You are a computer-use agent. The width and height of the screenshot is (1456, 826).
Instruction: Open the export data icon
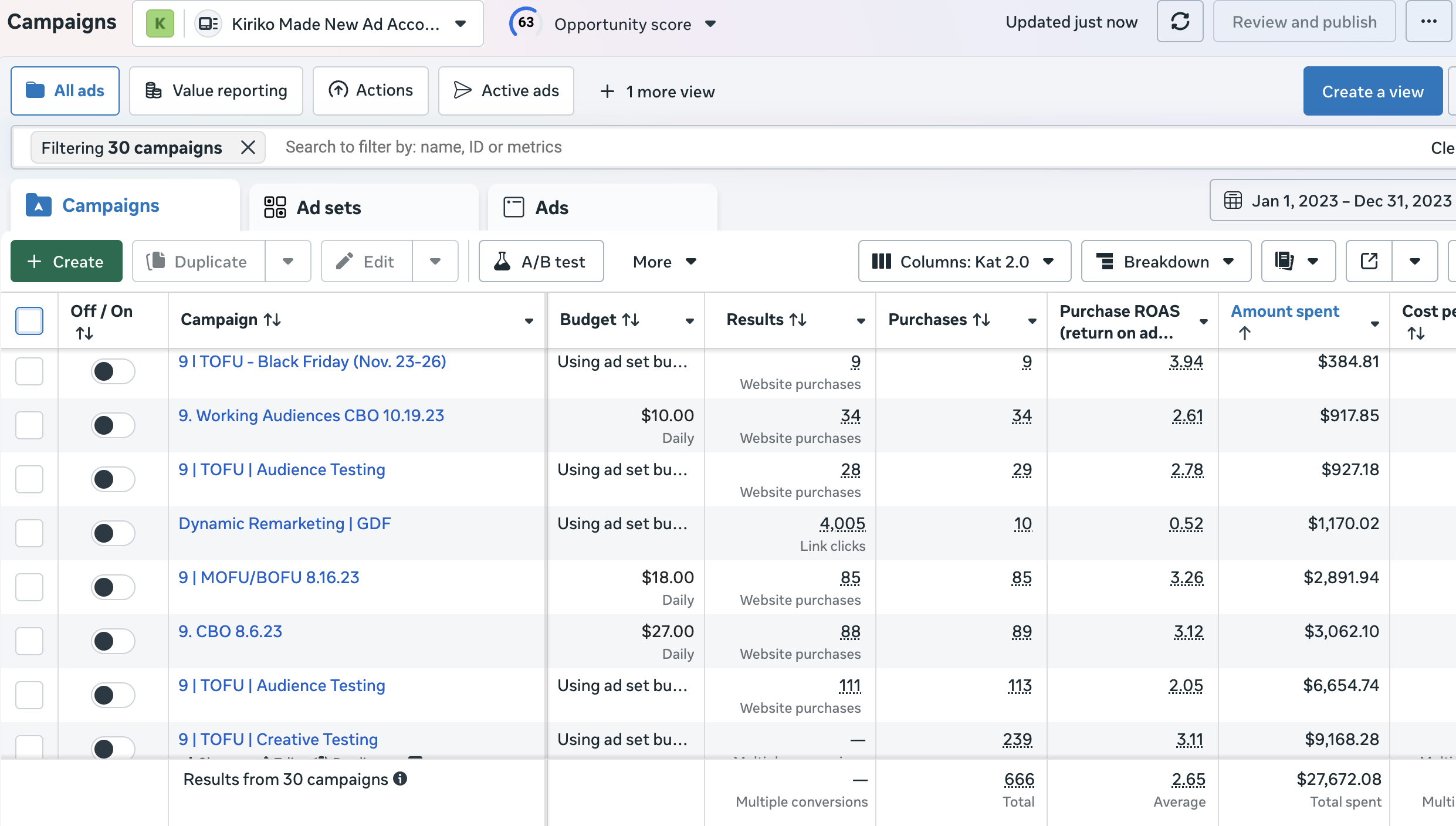coord(1369,261)
